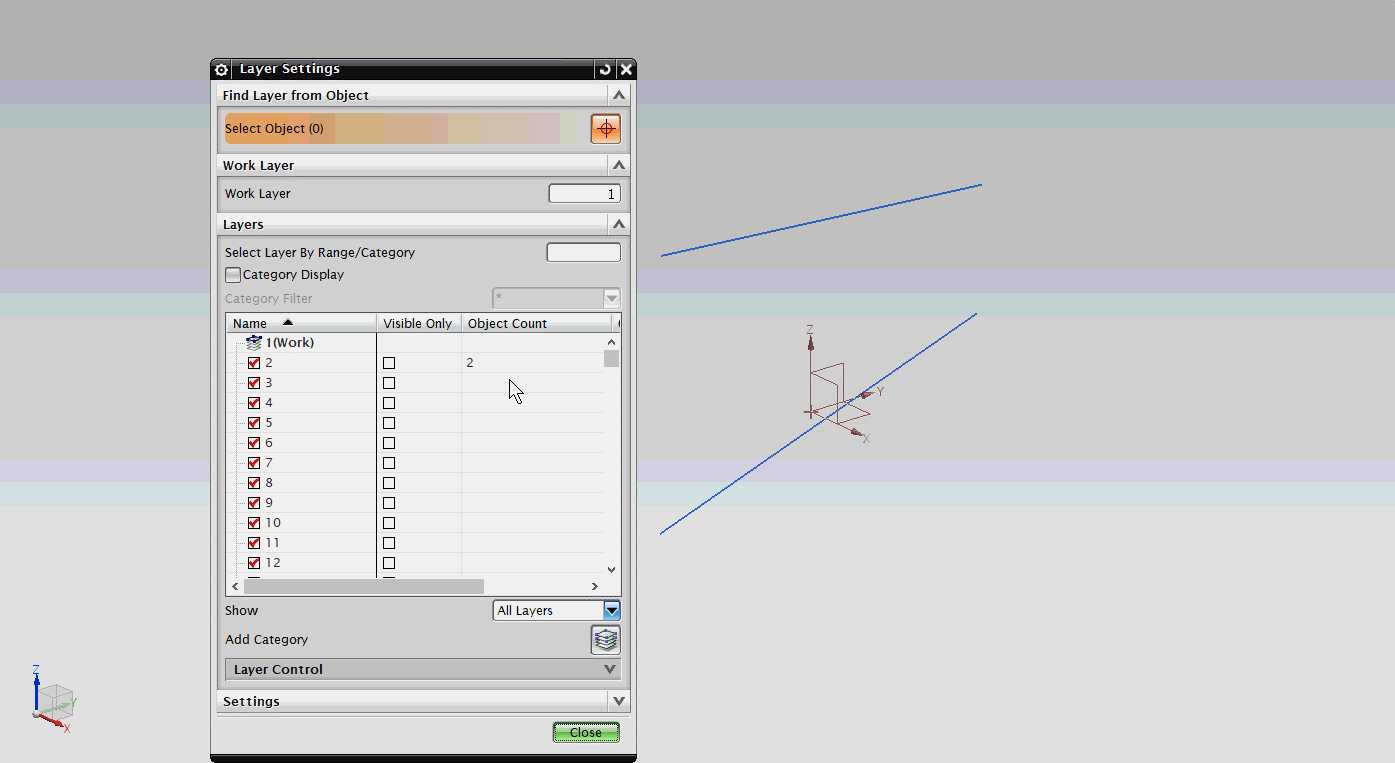Expand the Layer Control section
Viewport: 1395px width, 763px height.
610,669
